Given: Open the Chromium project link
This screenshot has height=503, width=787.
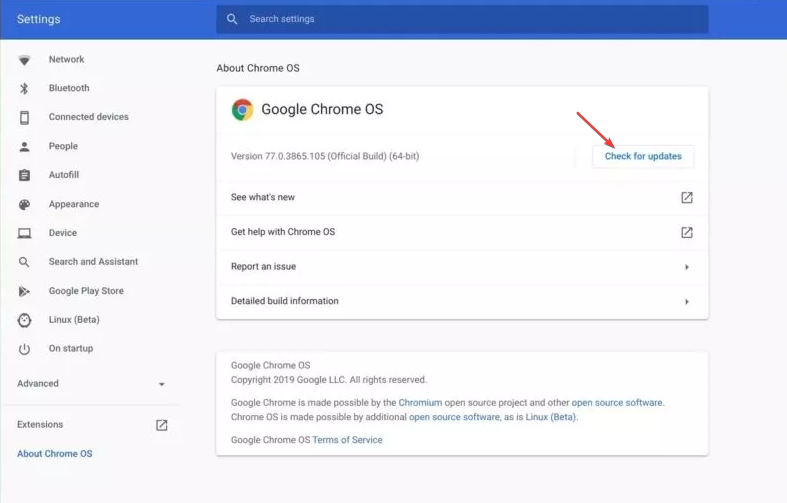Looking at the screenshot, I should [420, 403].
